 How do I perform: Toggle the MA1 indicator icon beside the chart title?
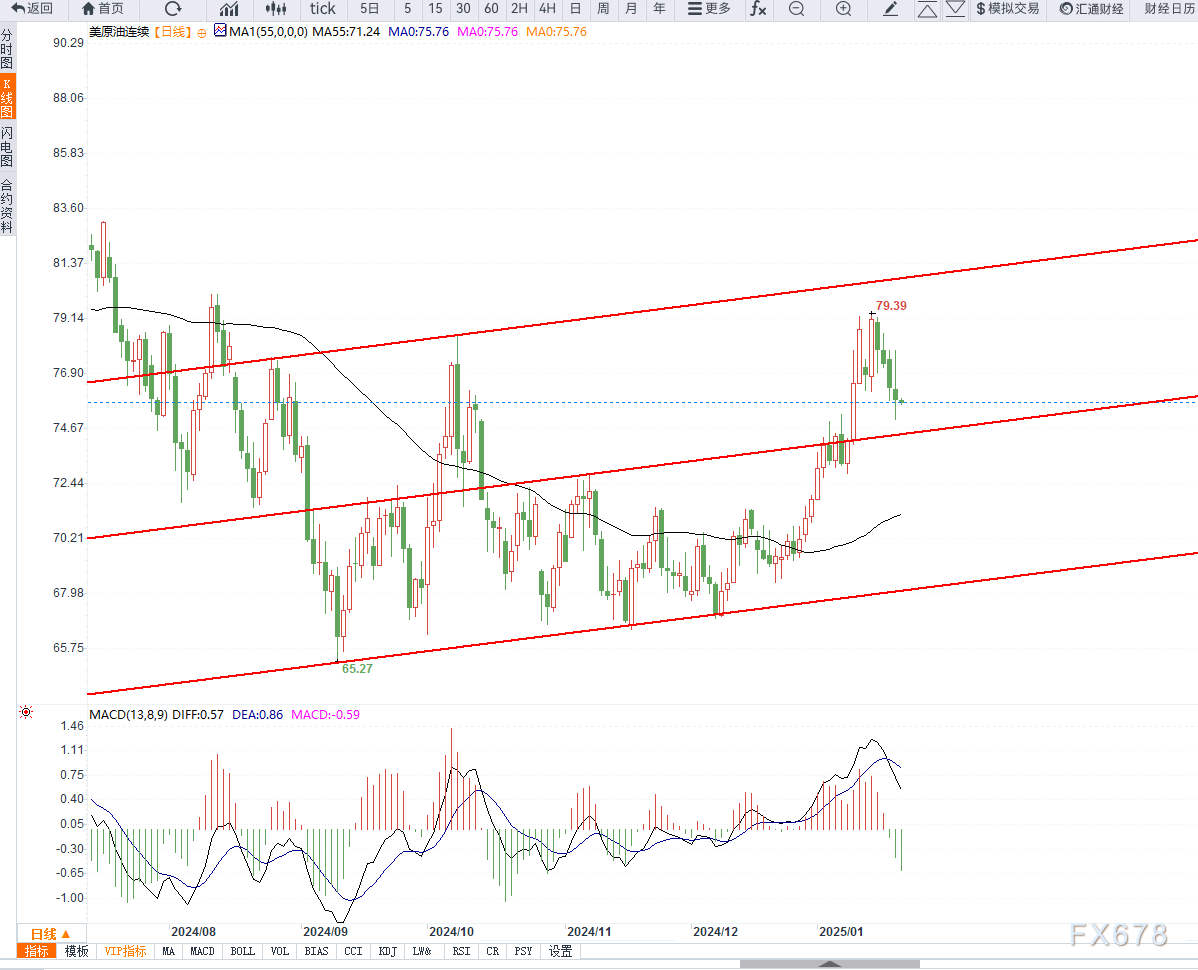point(220,31)
